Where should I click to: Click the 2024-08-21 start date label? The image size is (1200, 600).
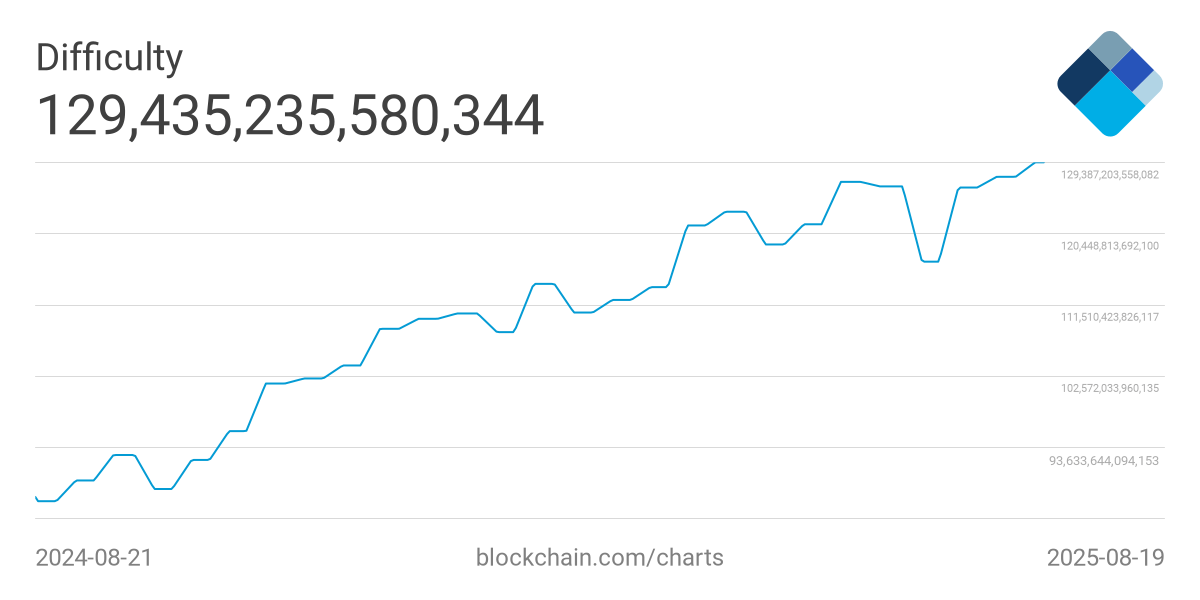tap(94, 557)
